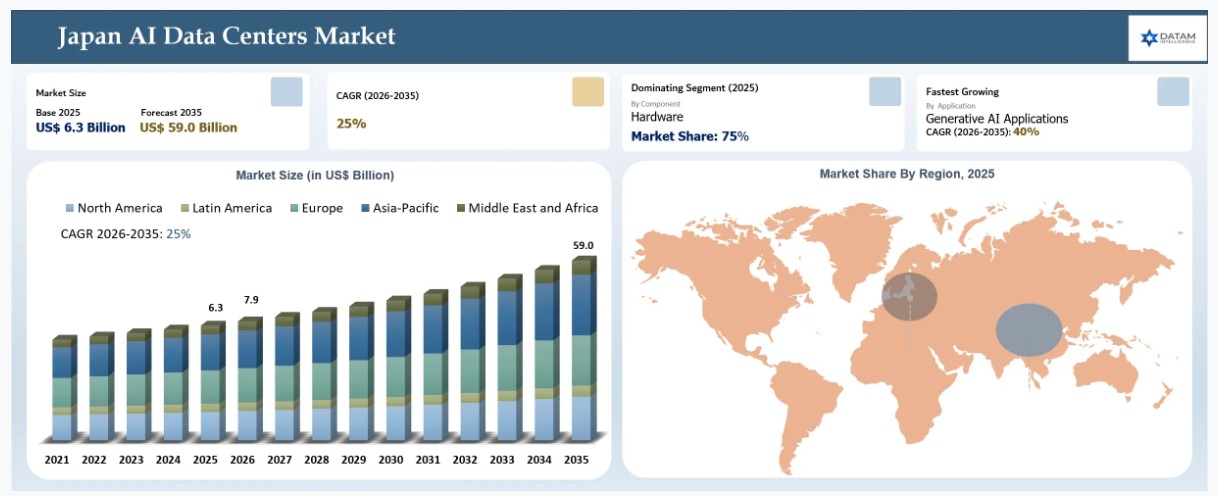Viewport: 1219px width, 496px height.
Task: Click the grey bubble over Europe on map
Action: pos(910,296)
